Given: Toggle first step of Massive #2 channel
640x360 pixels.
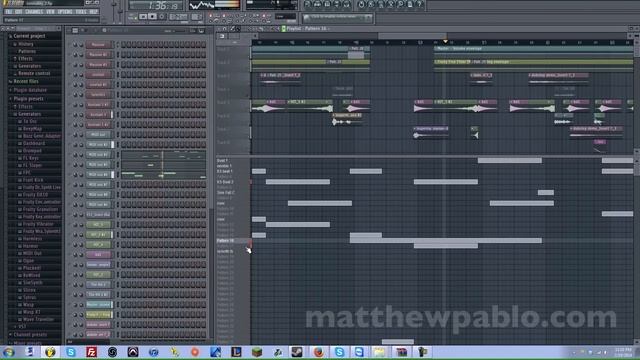Looking at the screenshot, I should tap(123, 55).
